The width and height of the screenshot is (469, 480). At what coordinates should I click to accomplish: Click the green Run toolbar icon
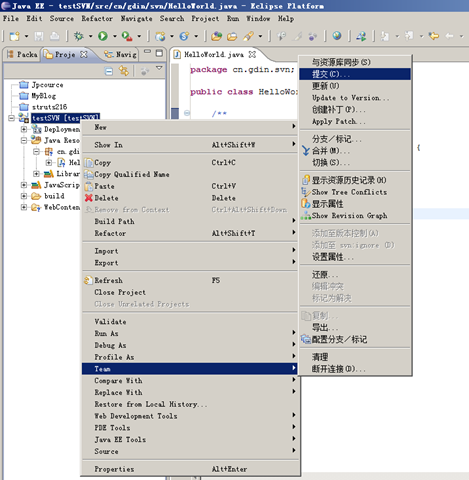103,36
